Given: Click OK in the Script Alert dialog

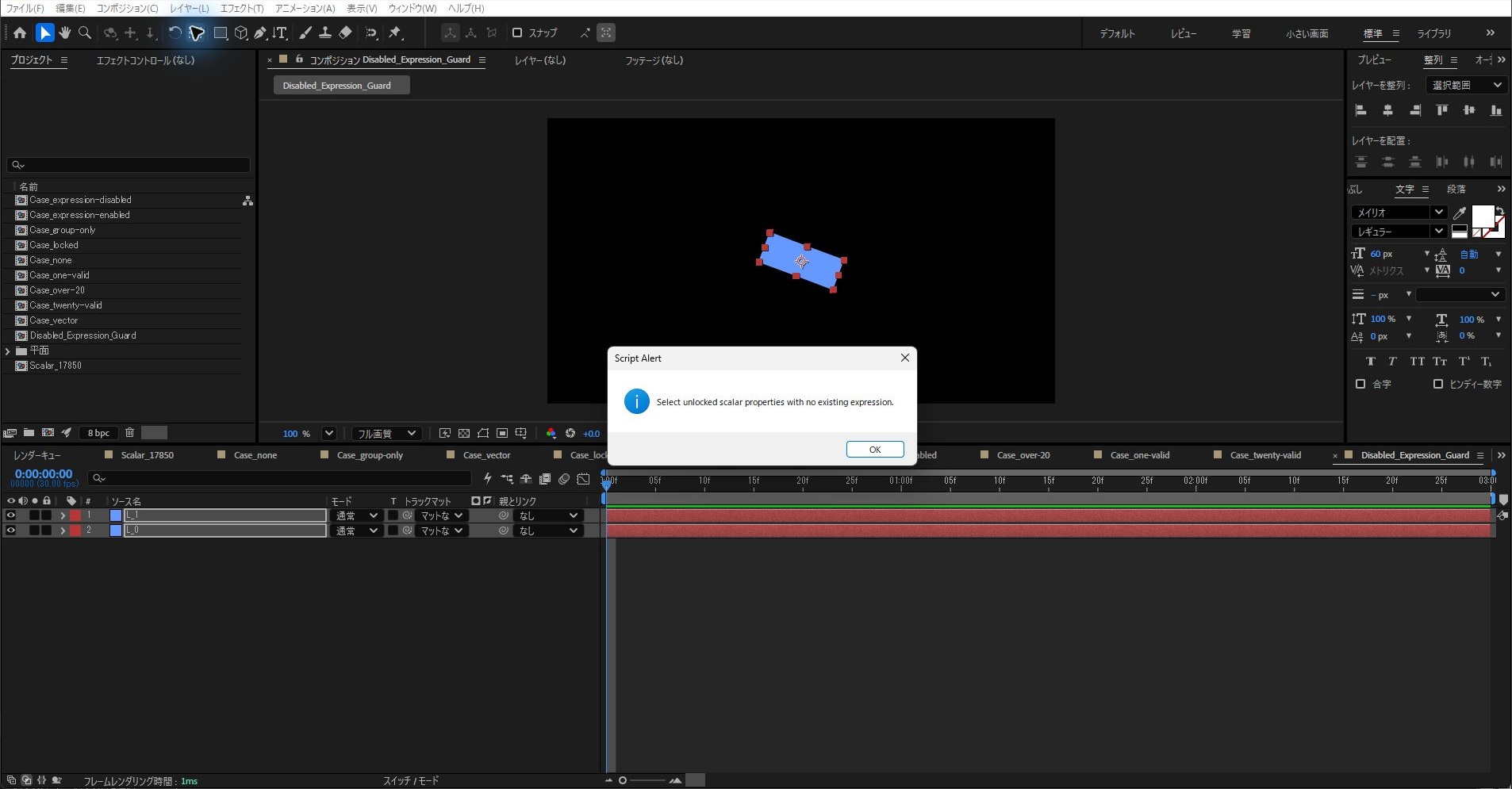Looking at the screenshot, I should coord(875,450).
